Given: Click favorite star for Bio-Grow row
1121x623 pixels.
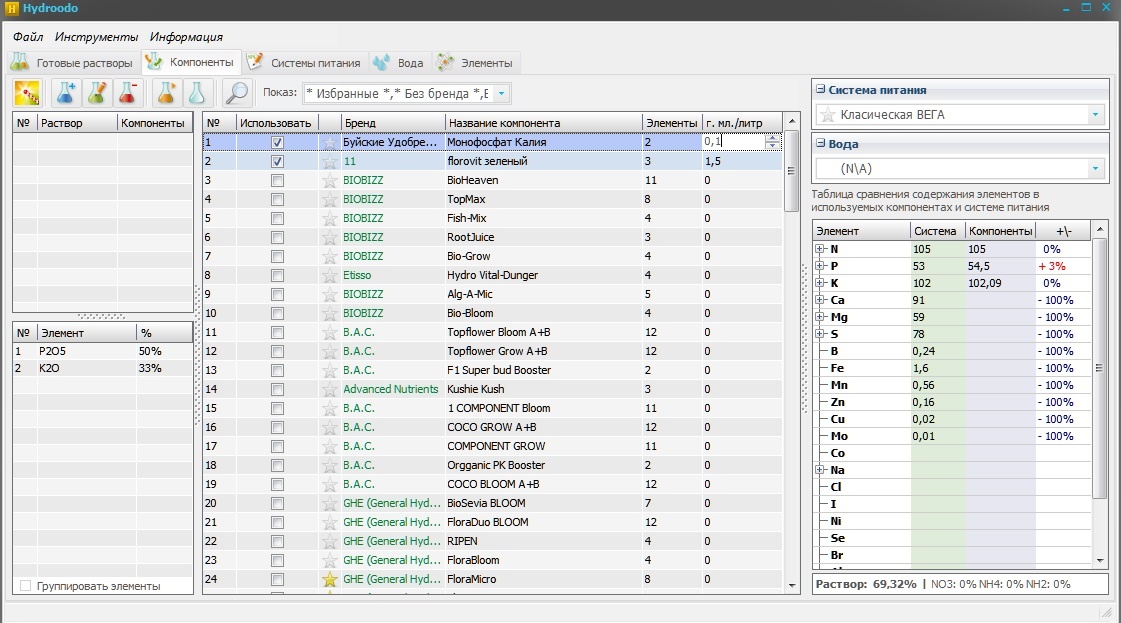Looking at the screenshot, I should coord(329,256).
